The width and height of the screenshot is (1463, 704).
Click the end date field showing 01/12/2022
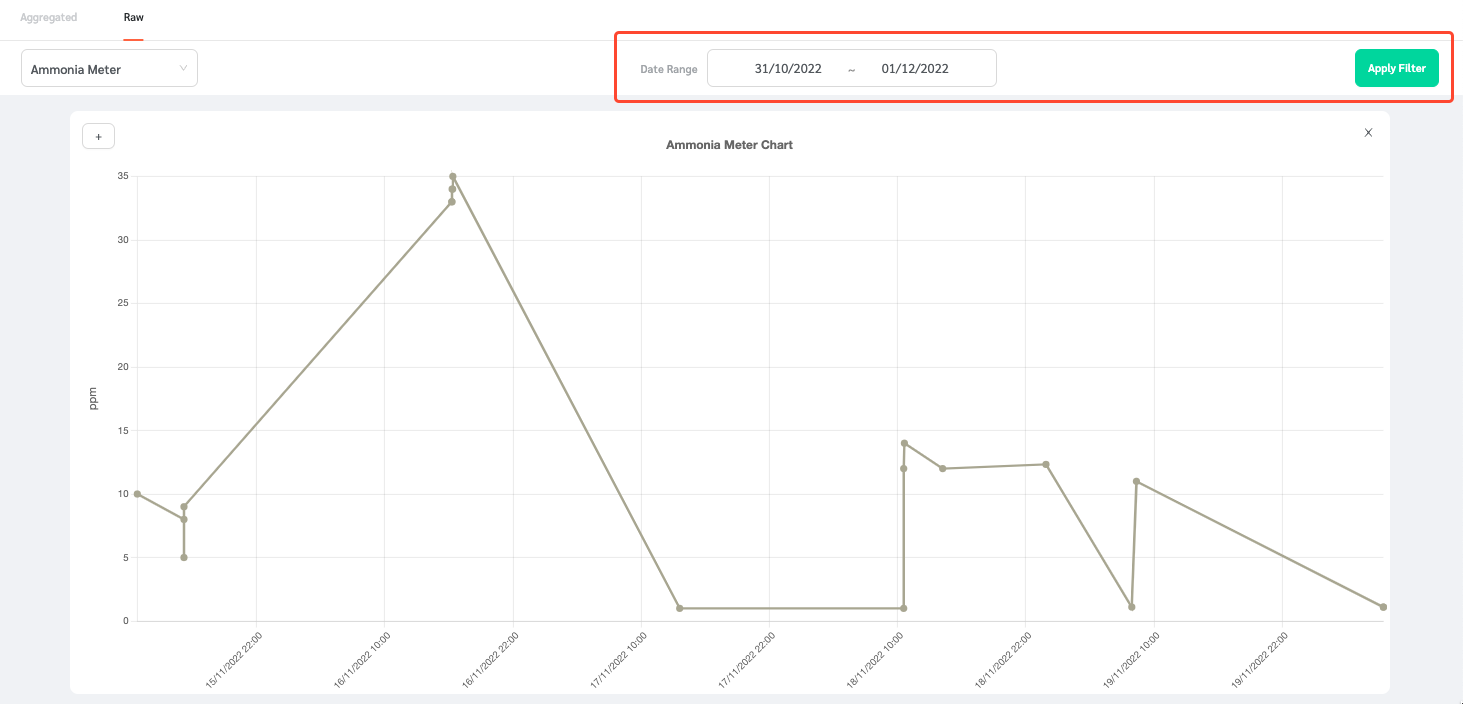pyautogui.click(x=913, y=68)
